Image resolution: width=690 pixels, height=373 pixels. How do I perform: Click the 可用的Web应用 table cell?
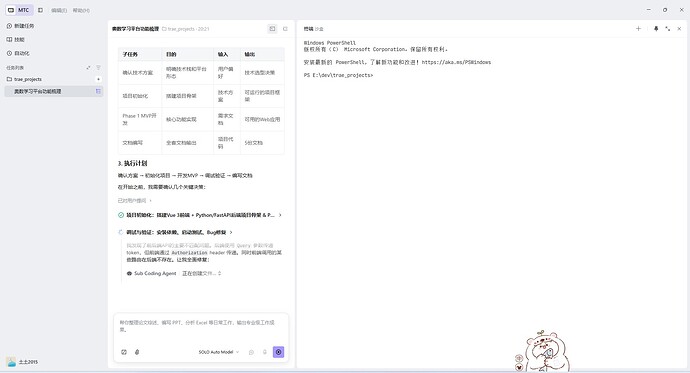[x=262, y=119]
